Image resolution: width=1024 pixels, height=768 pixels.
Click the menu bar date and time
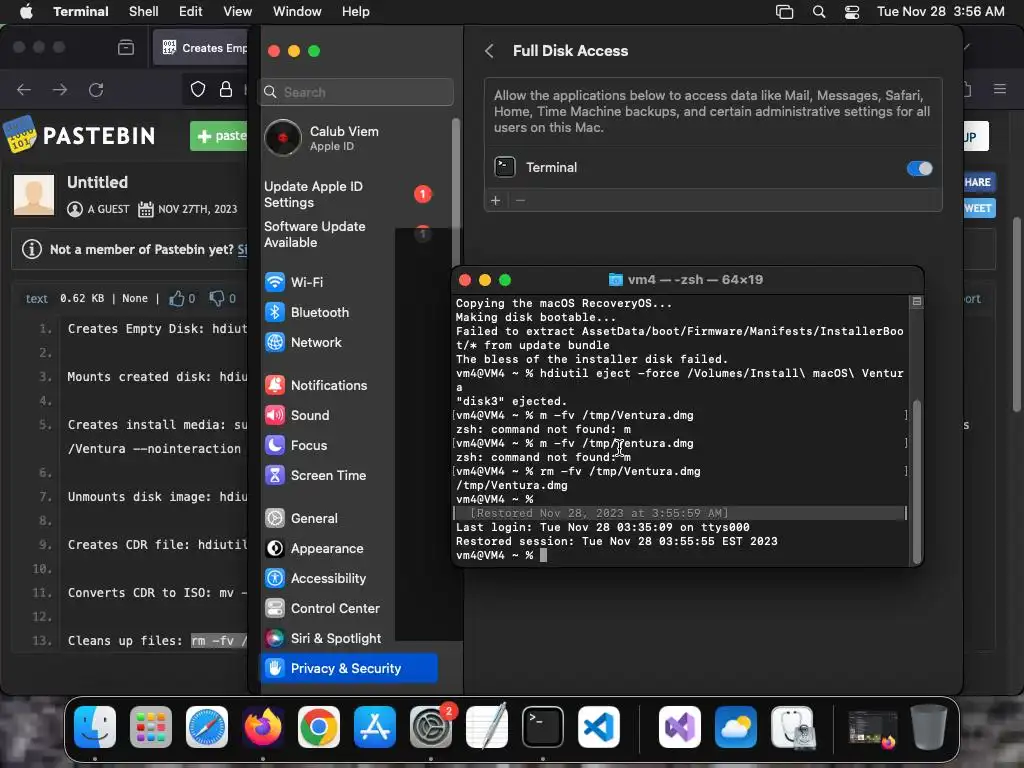point(940,11)
